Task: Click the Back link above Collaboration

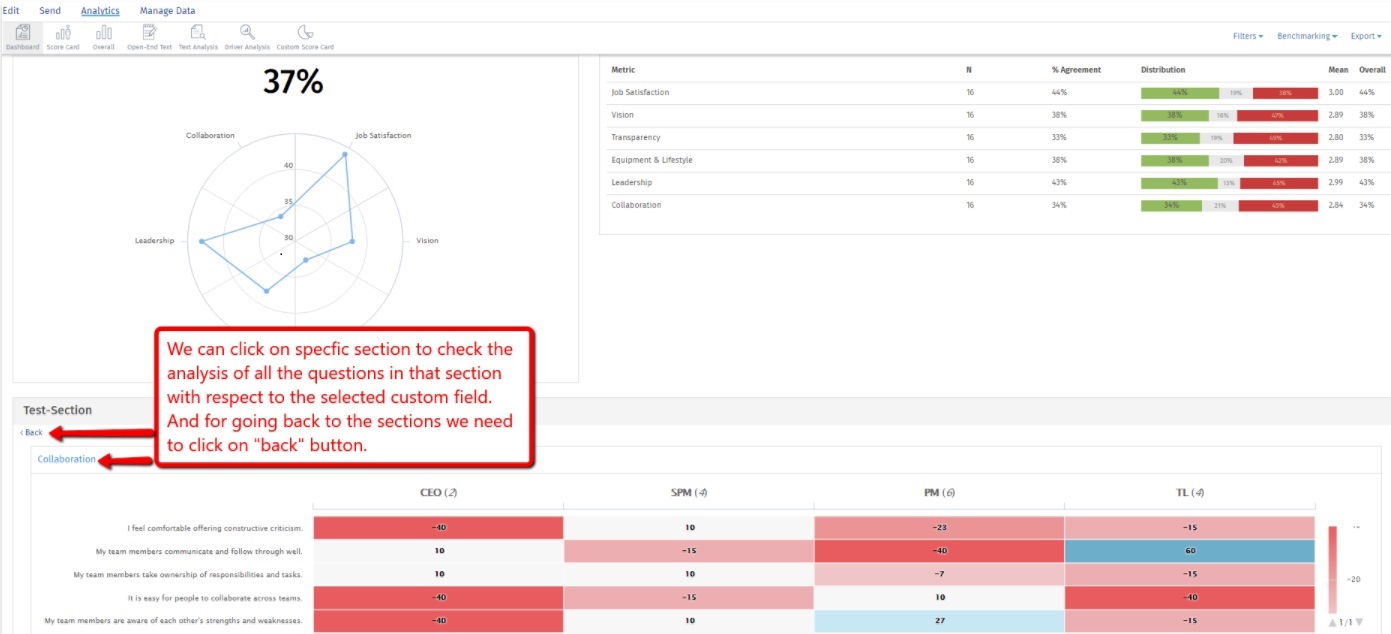Action: [31, 432]
